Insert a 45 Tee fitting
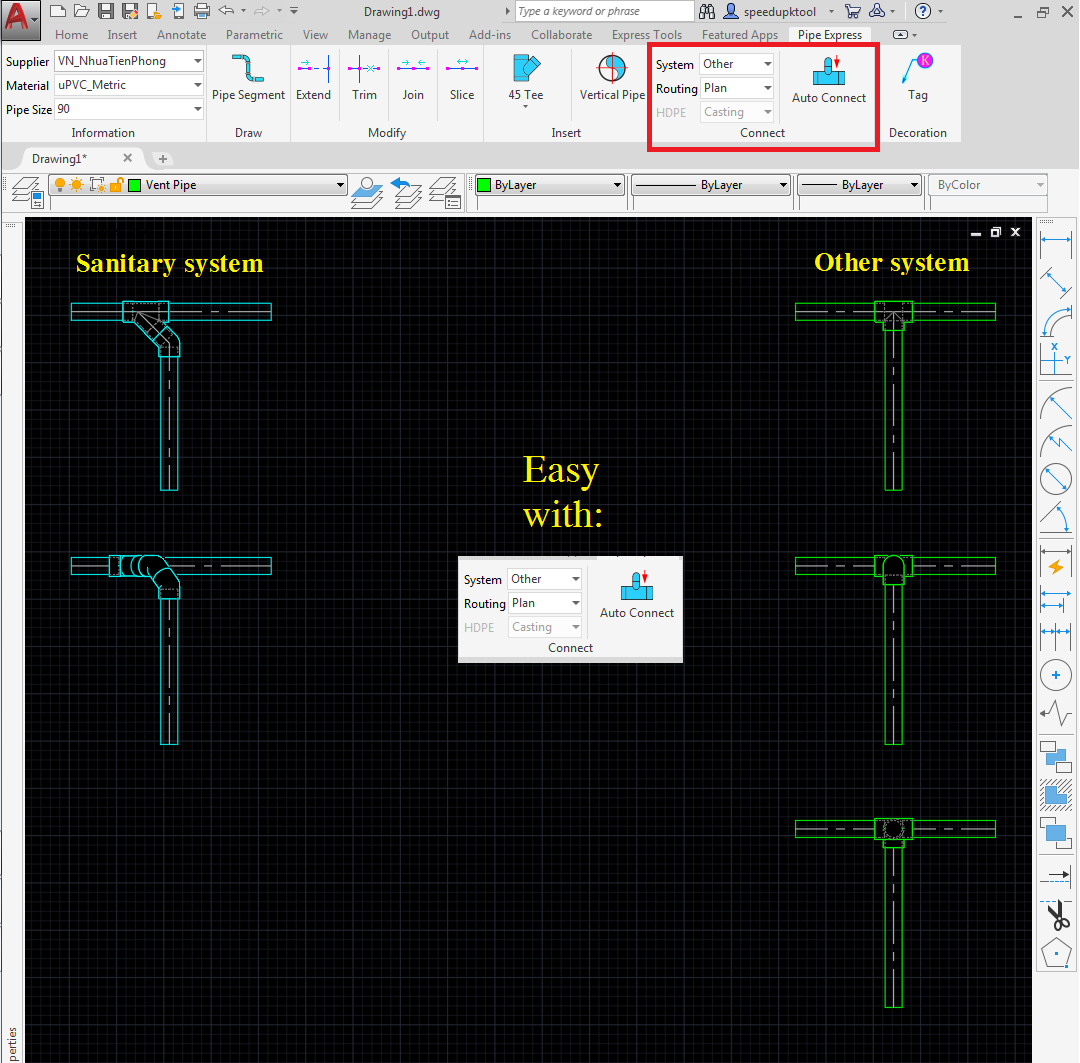 click(526, 76)
